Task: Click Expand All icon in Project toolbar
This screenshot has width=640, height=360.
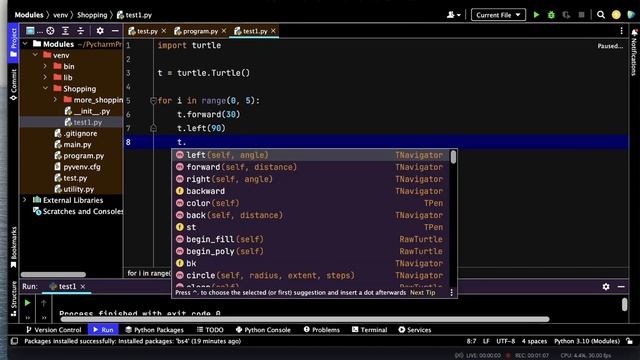Action: 65,31
